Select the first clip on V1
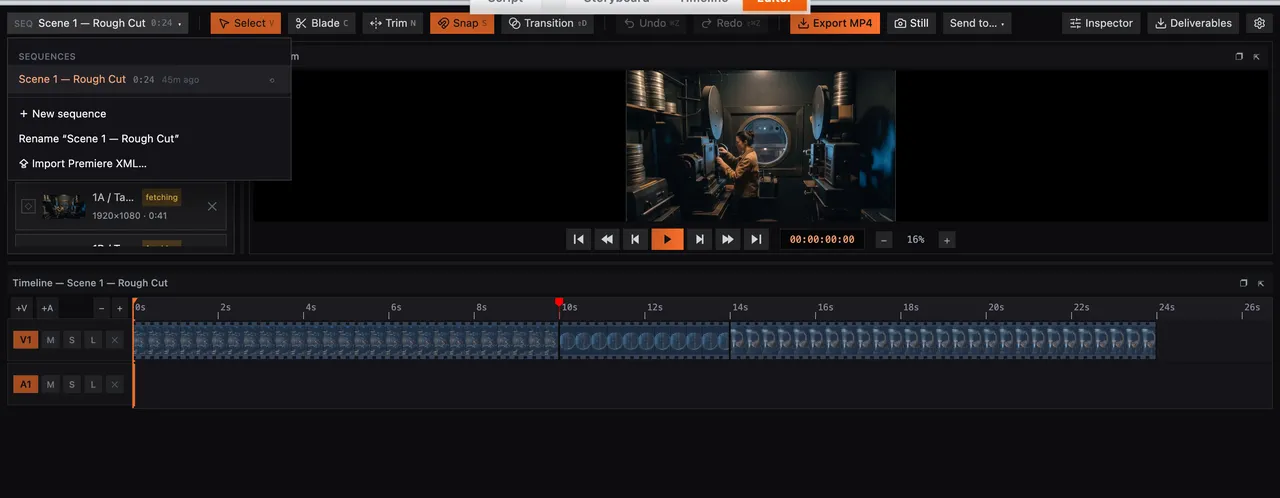 pos(346,340)
